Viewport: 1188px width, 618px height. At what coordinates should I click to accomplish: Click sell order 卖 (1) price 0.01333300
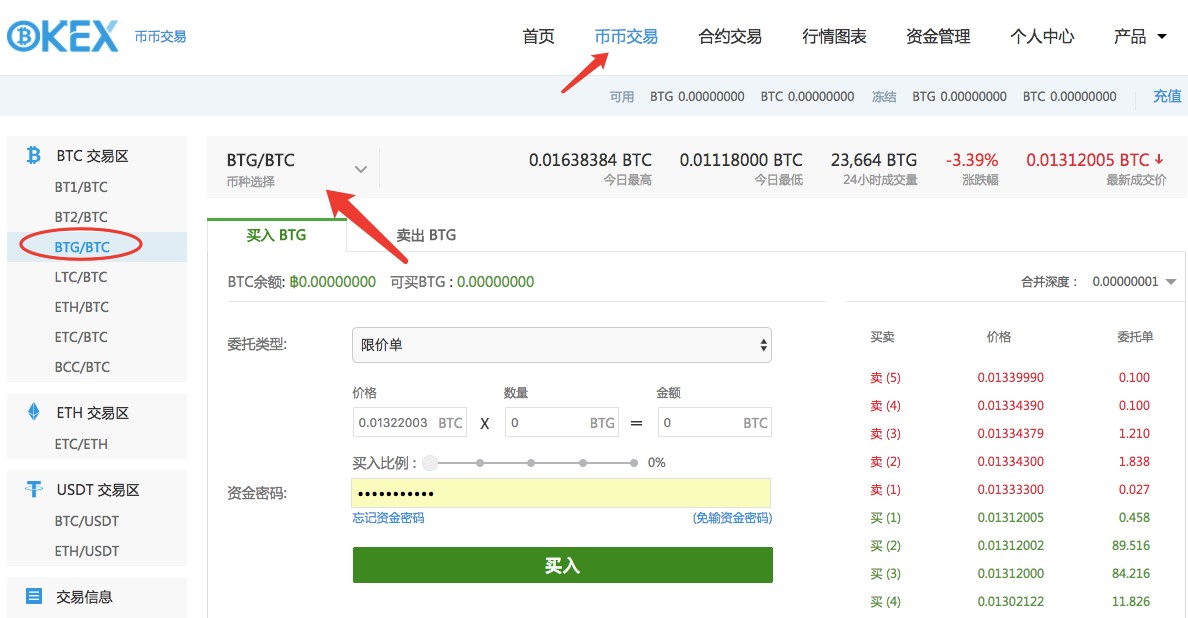[x=1011, y=489]
